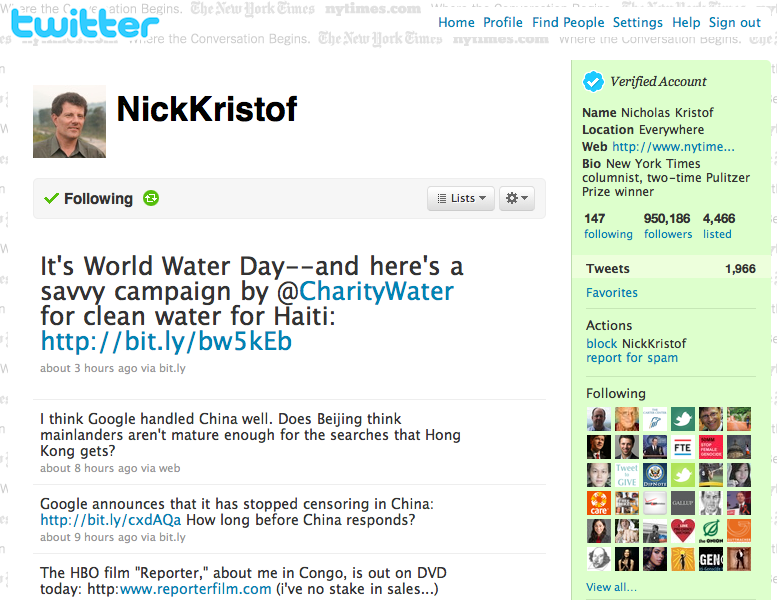777x600 pixels.
Task: Open Find People in the top navigation
Action: (x=568, y=23)
